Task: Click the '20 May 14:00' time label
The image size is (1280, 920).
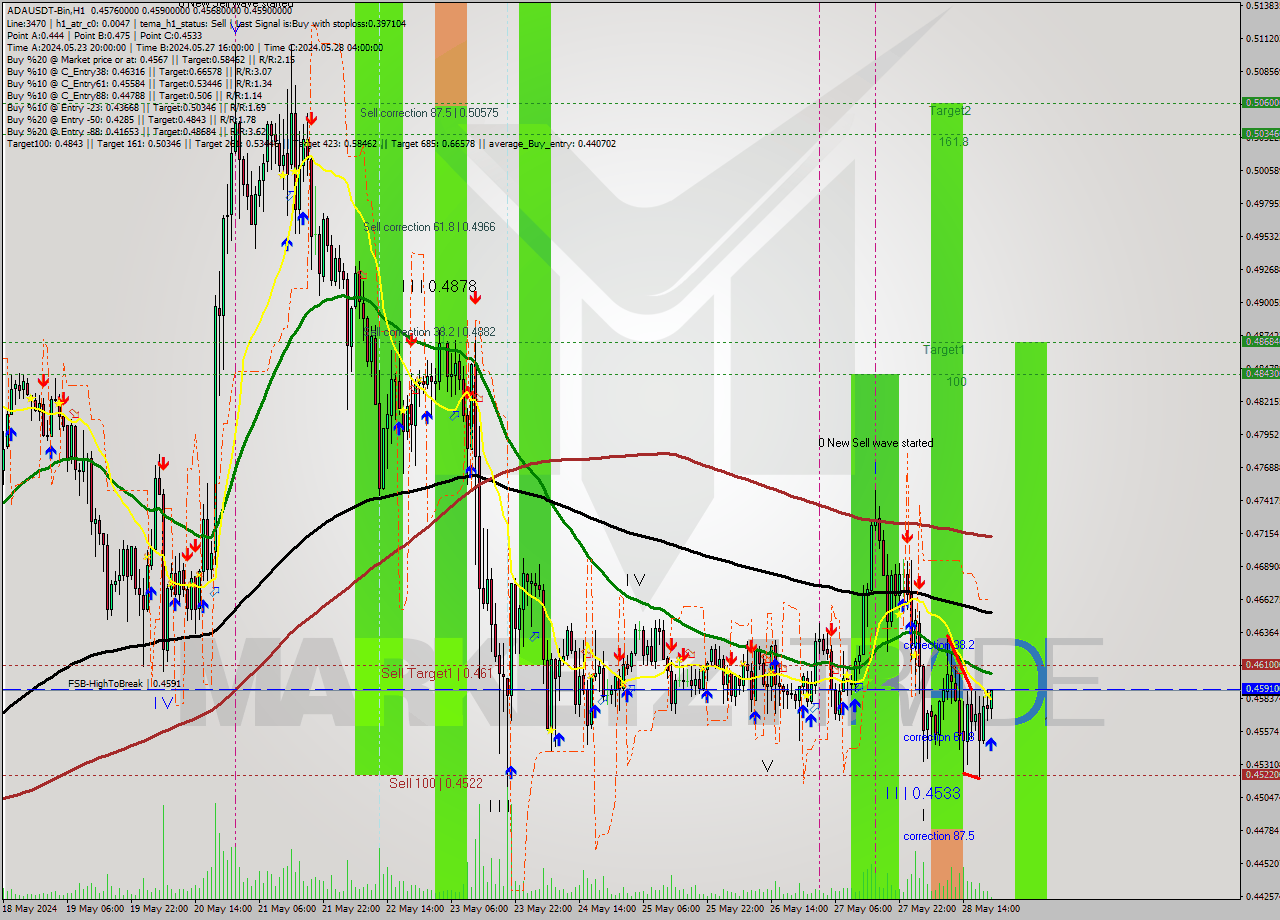Action: [222, 909]
